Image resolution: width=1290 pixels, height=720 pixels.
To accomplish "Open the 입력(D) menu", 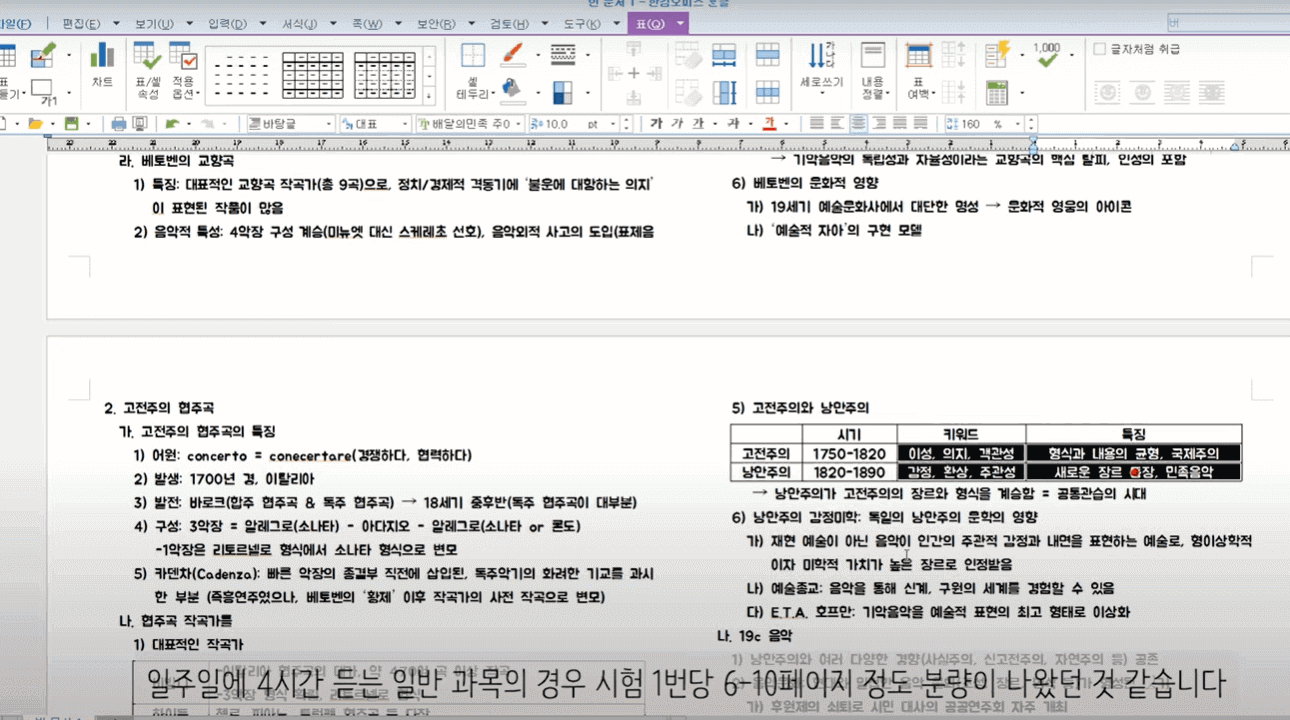I will [227, 23].
